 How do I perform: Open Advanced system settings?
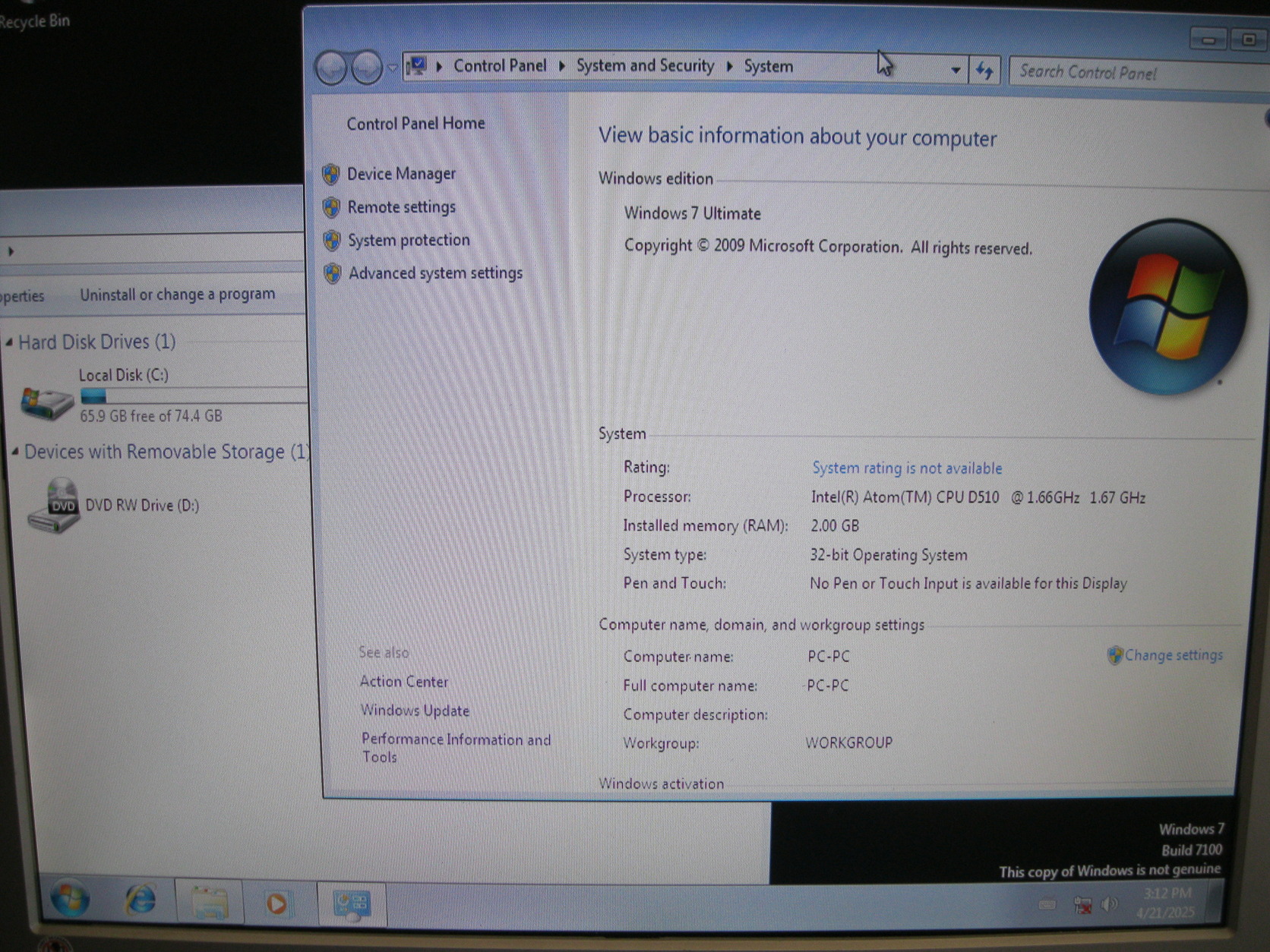435,273
